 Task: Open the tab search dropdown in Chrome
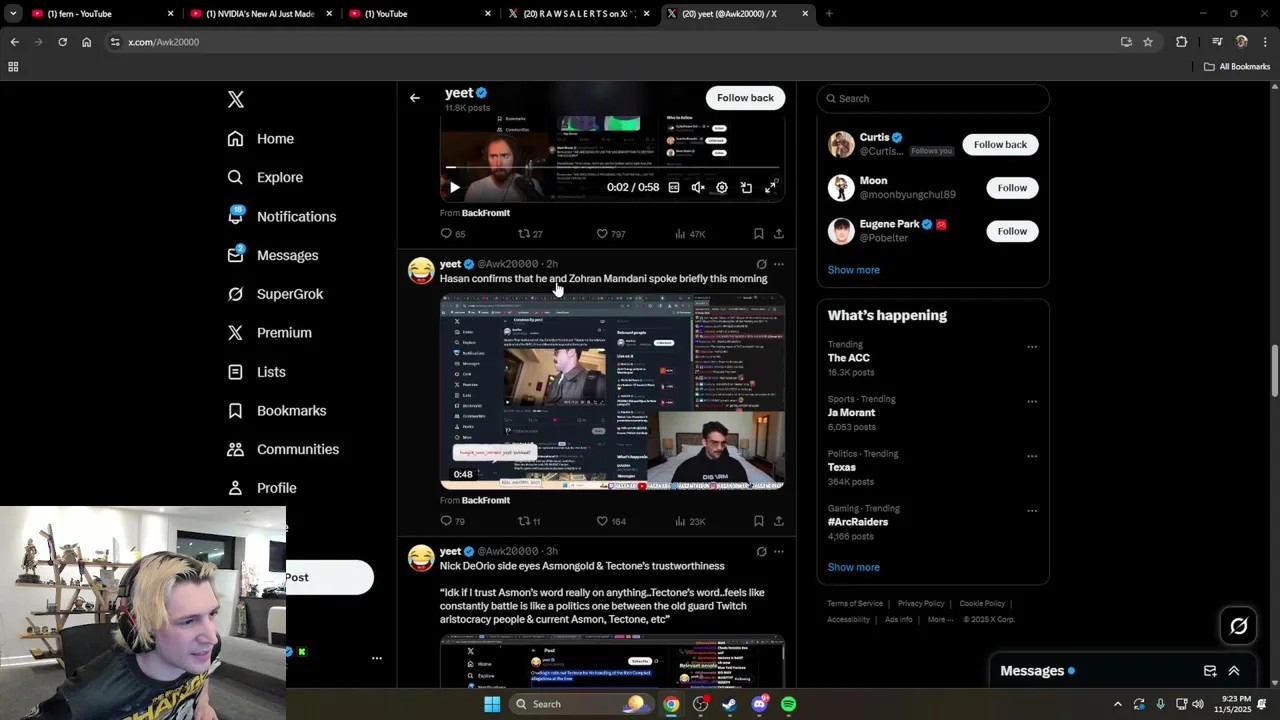13,14
